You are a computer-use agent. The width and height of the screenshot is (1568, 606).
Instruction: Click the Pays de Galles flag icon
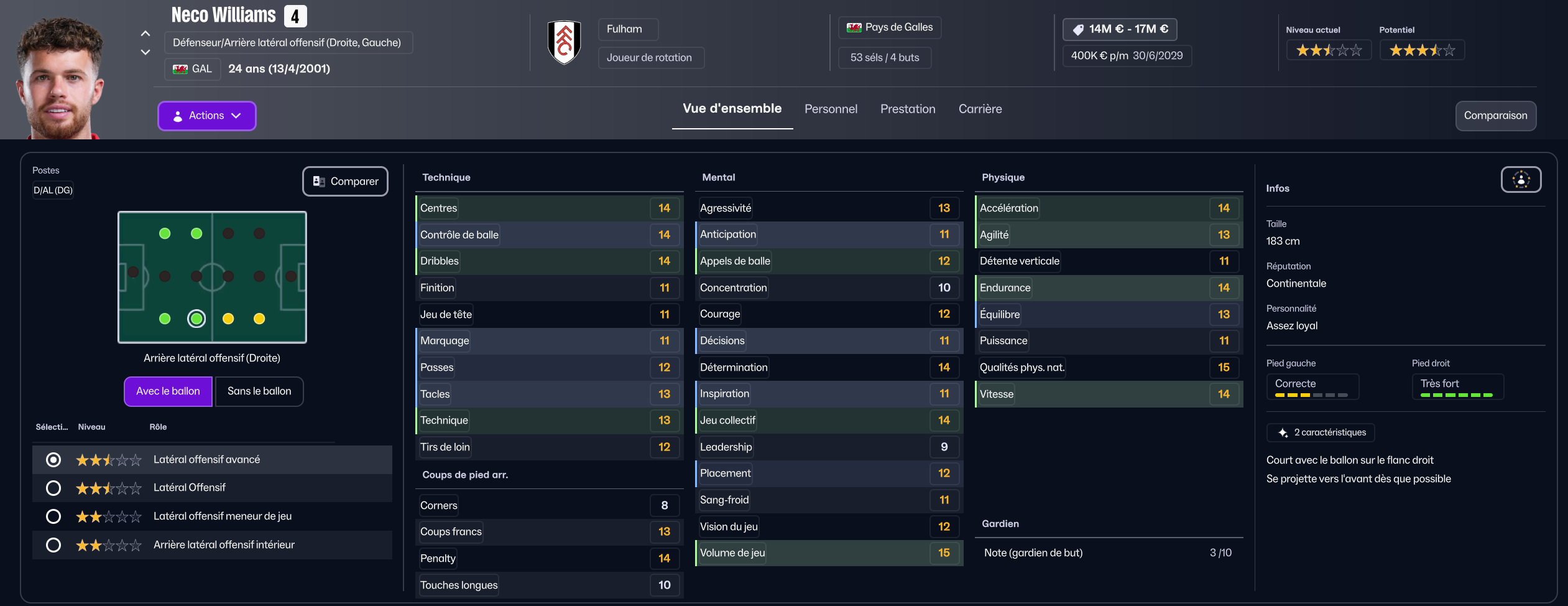[854, 27]
